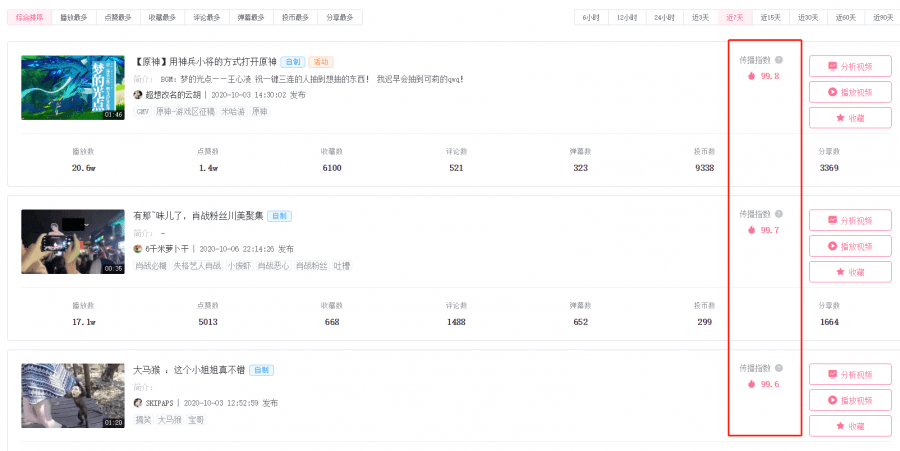Sort by 投币最多

[x=296, y=17]
